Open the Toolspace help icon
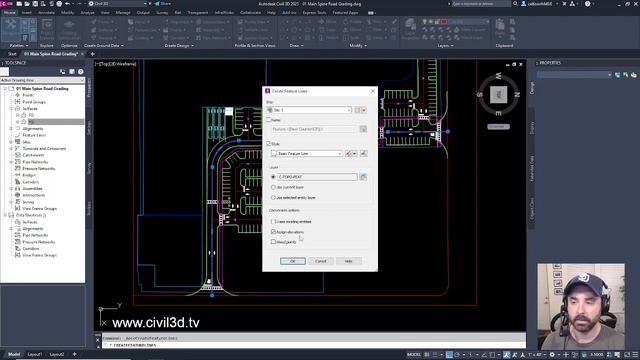Screen dimensions: 640x360 [x=81, y=71]
